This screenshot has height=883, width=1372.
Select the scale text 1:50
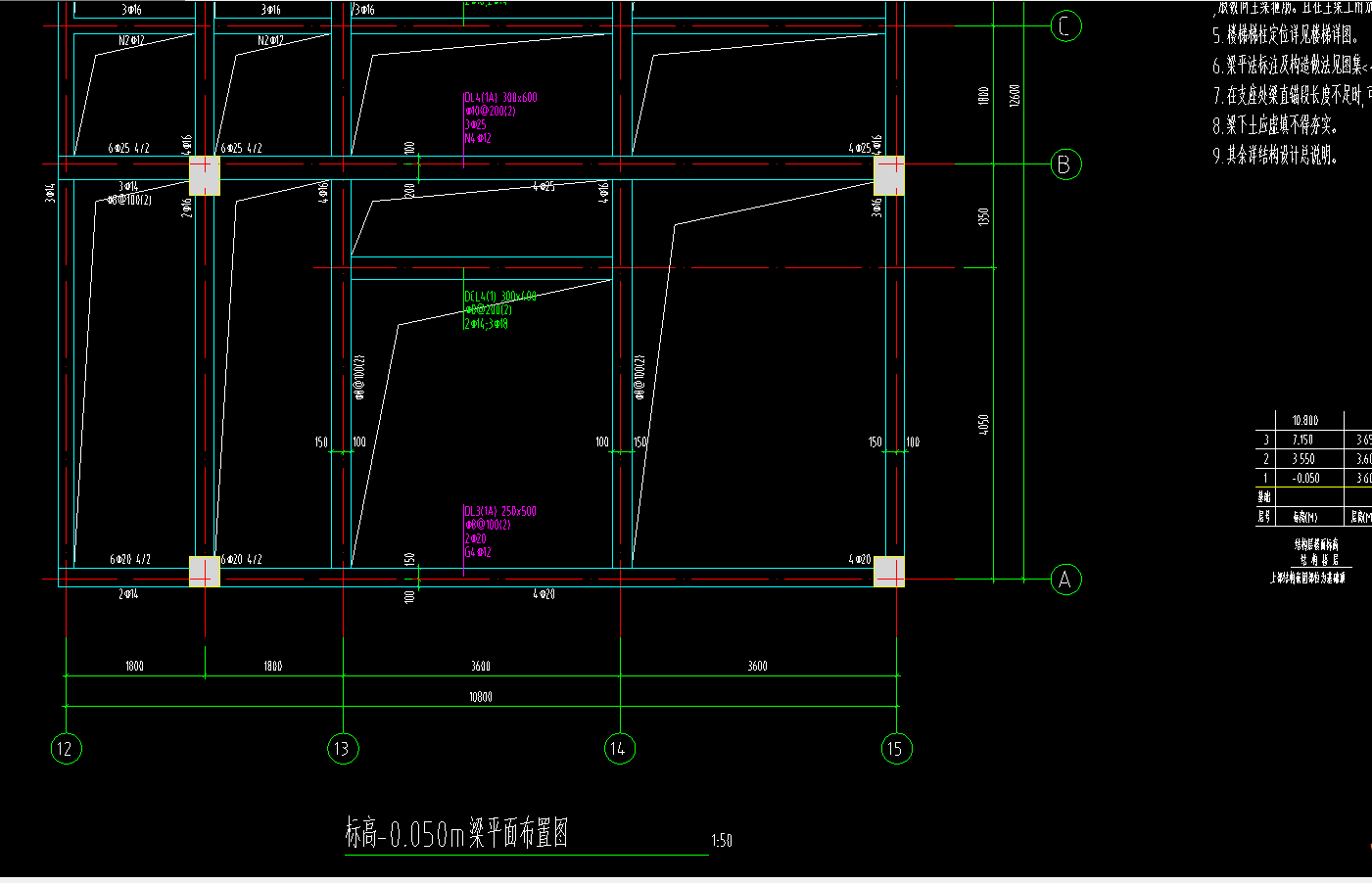click(722, 841)
